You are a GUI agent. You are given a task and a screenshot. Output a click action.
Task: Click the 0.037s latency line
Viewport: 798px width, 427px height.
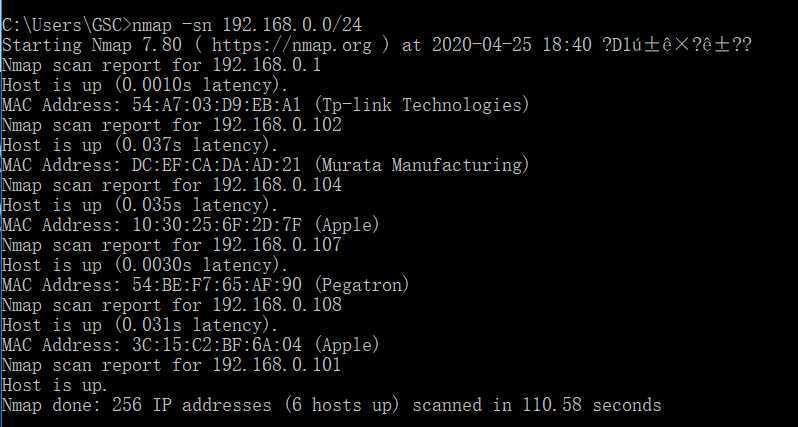(140, 146)
